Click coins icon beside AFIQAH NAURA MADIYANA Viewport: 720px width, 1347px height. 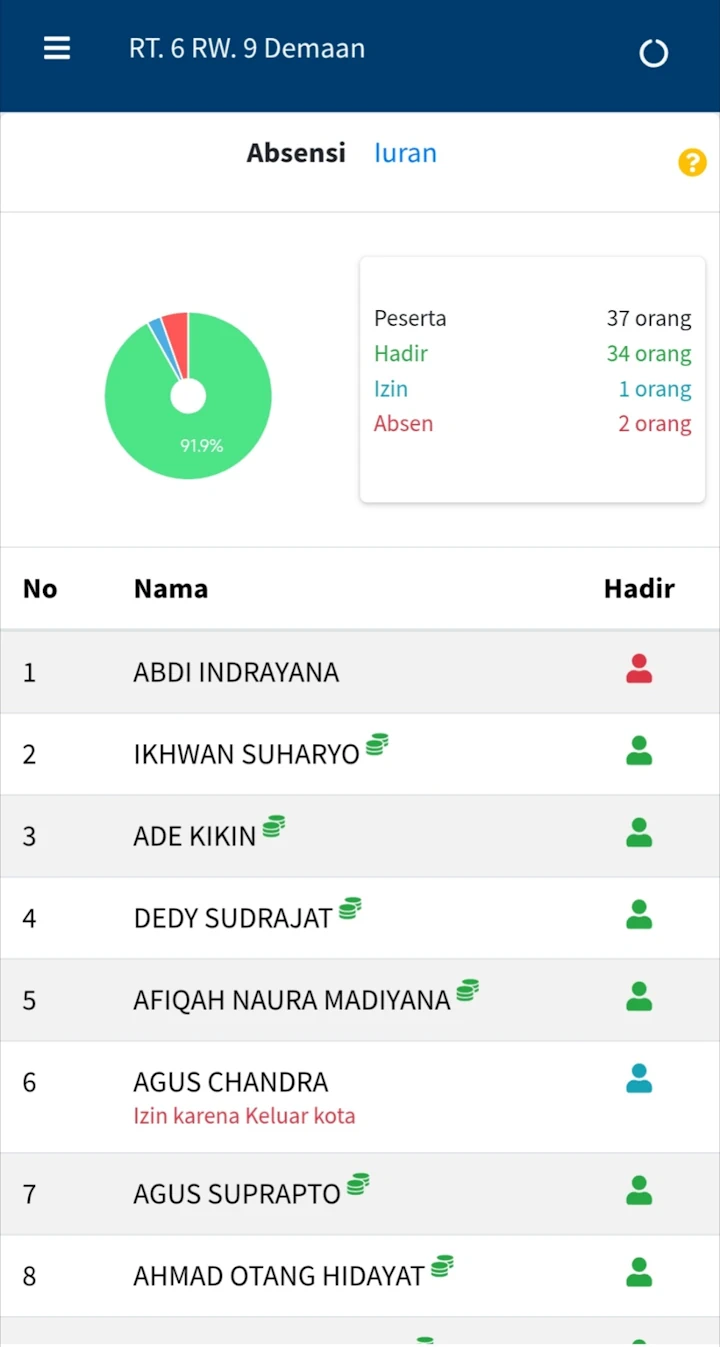(467, 990)
